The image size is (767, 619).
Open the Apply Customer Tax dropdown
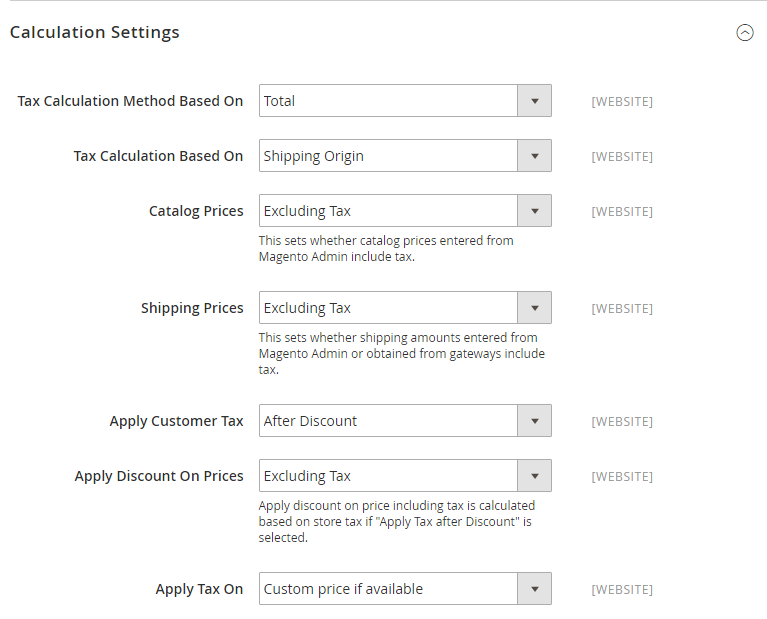click(405, 421)
